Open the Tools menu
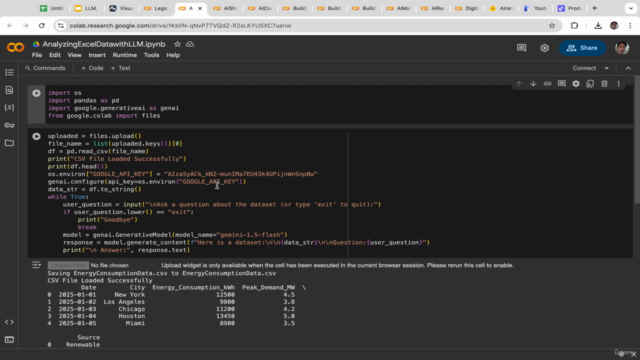This screenshot has height=360, width=640. 151,55
